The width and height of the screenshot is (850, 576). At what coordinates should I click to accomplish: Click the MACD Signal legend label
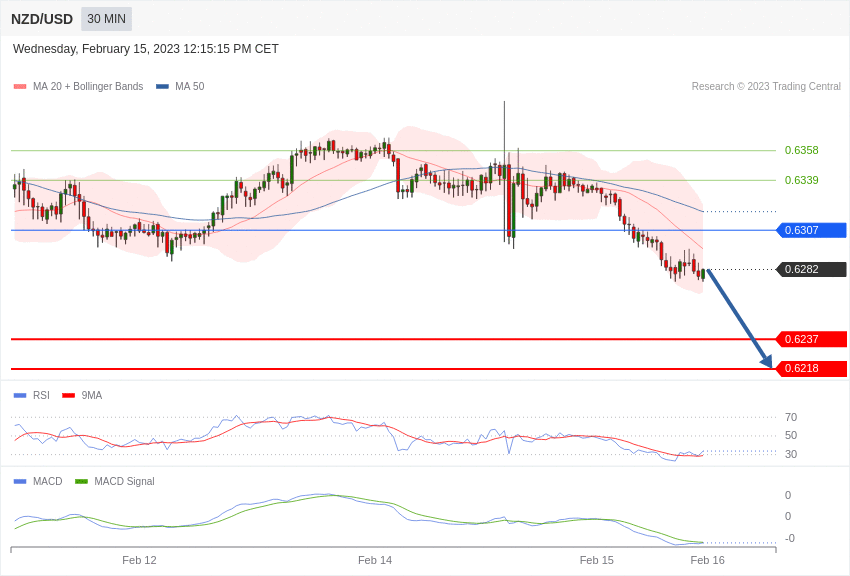[124, 481]
